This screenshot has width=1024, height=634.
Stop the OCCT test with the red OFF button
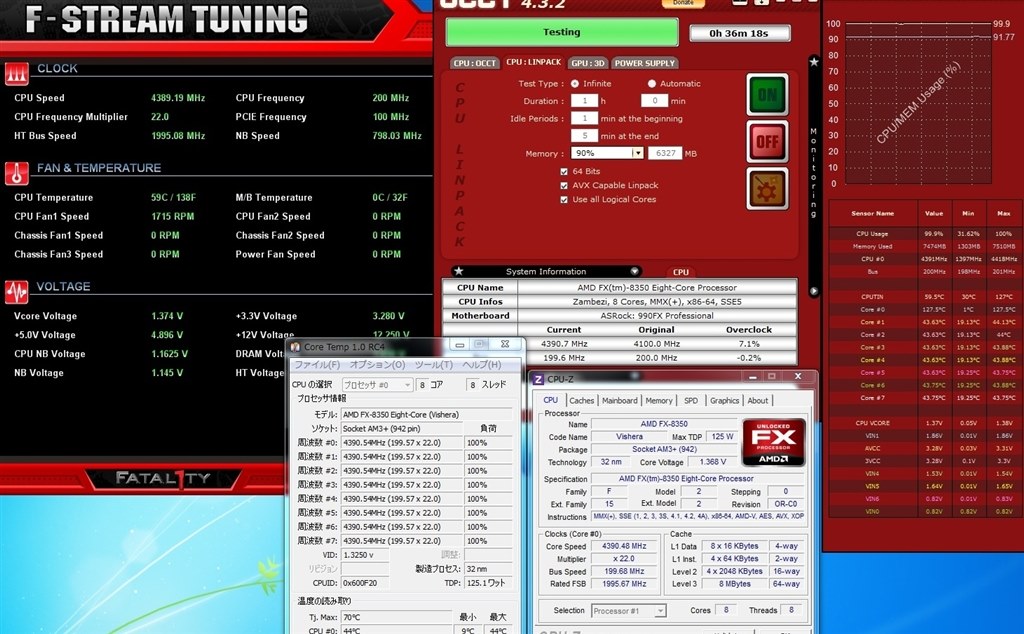767,142
